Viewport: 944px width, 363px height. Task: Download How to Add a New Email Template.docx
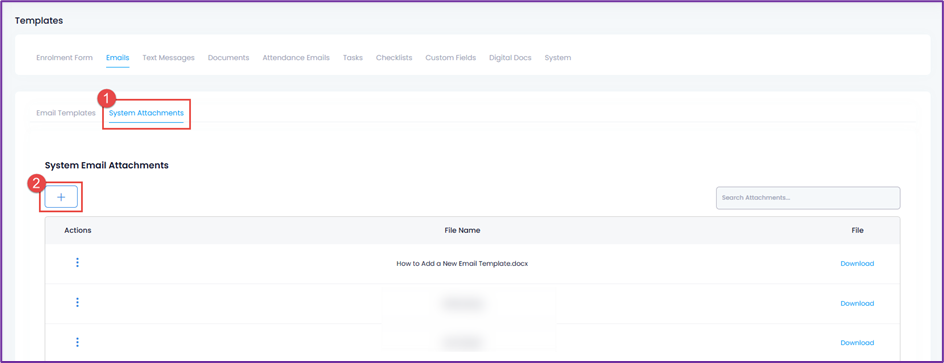(x=857, y=264)
